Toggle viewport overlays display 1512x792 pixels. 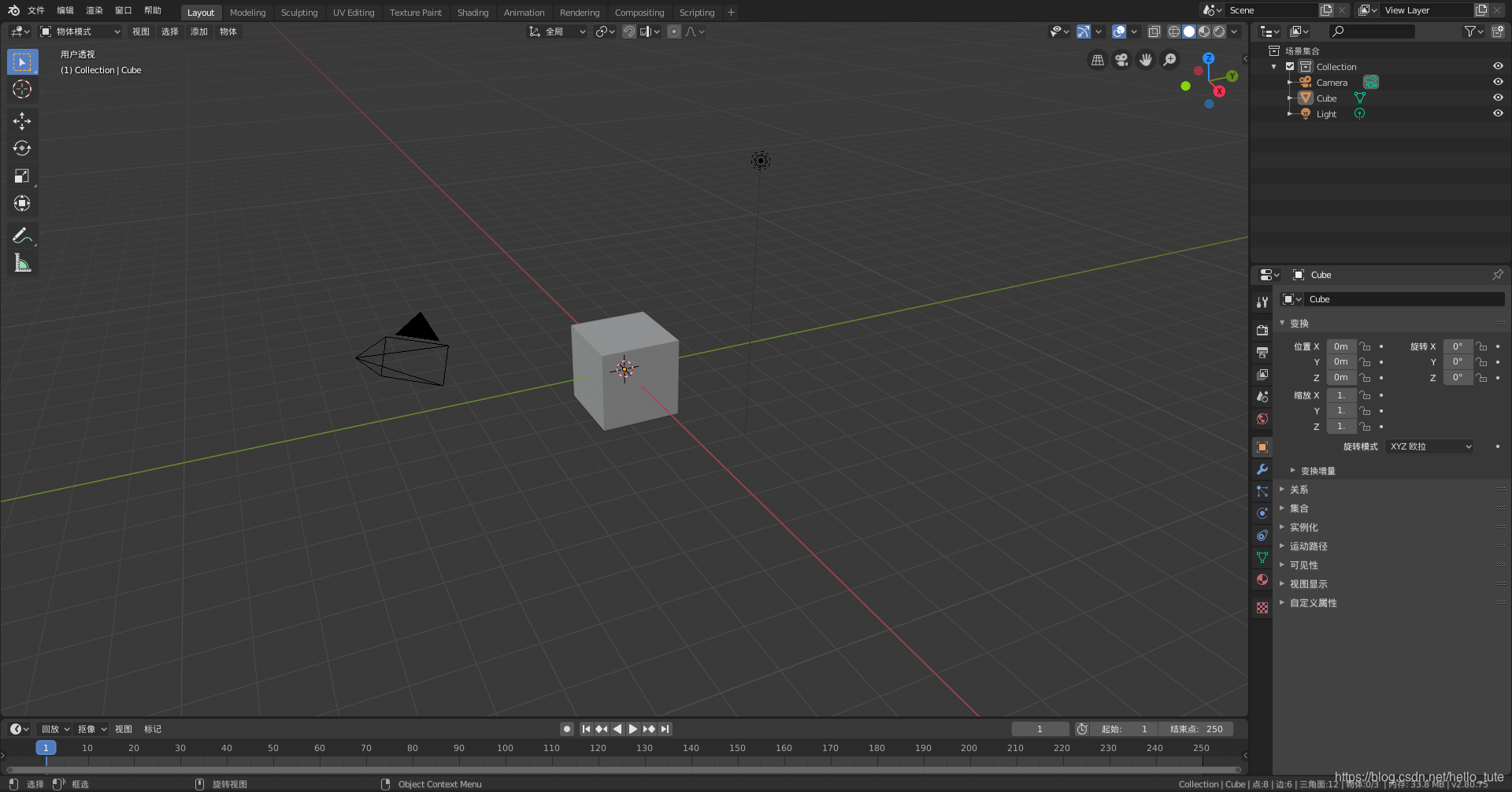[1119, 31]
